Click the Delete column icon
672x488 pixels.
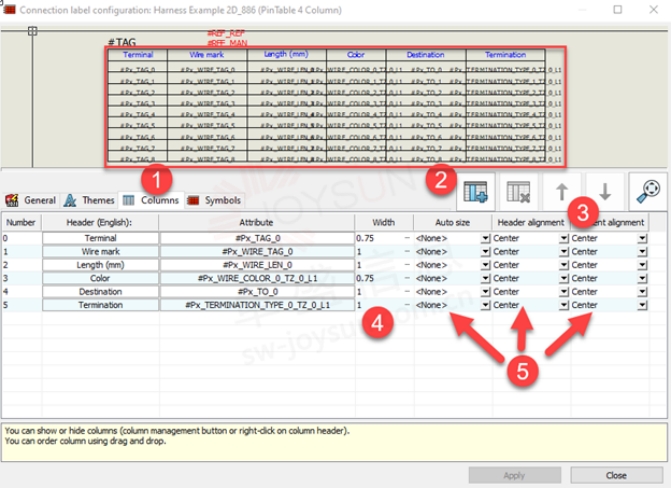point(518,192)
